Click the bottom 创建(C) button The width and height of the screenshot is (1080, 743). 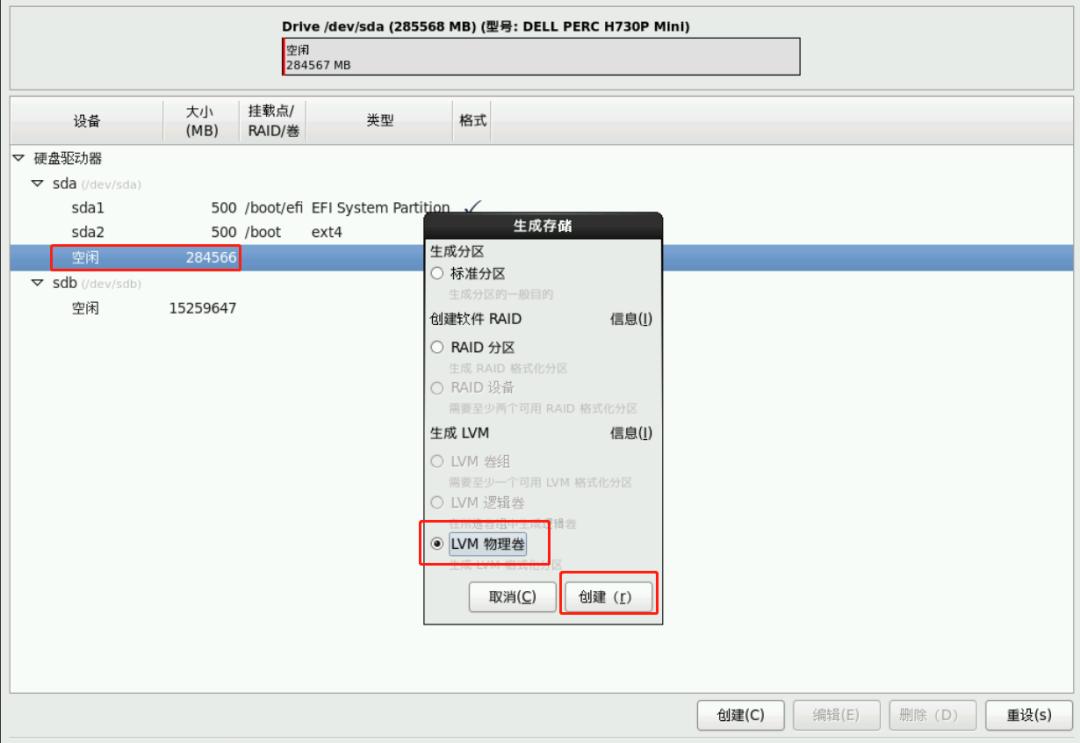coord(741,715)
